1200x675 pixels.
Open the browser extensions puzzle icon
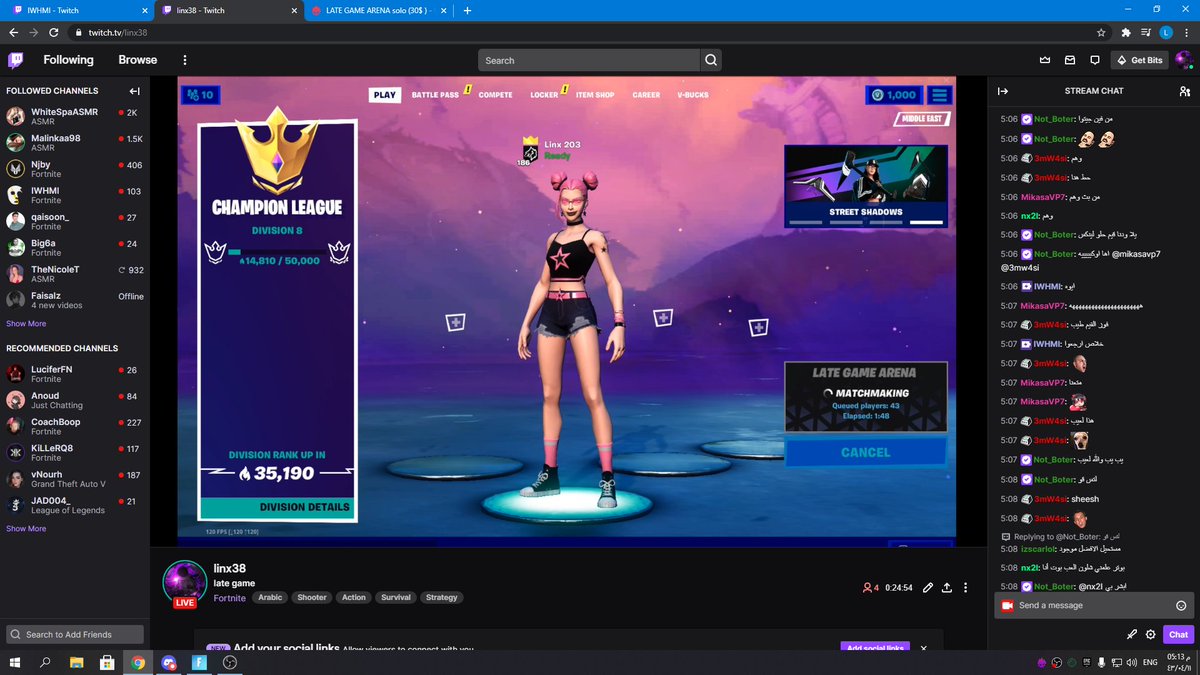1125,32
